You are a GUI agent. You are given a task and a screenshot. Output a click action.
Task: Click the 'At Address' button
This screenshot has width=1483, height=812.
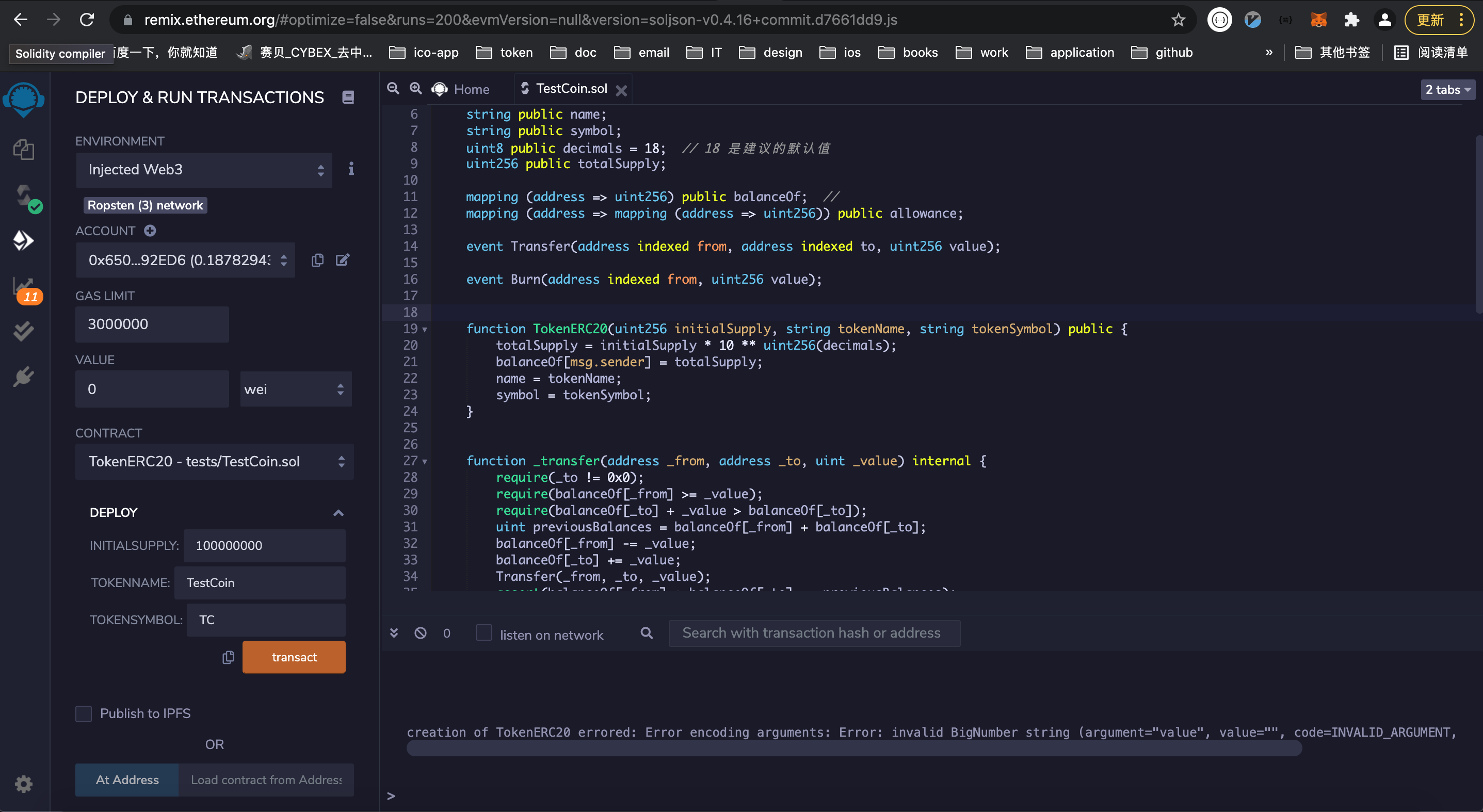127,779
